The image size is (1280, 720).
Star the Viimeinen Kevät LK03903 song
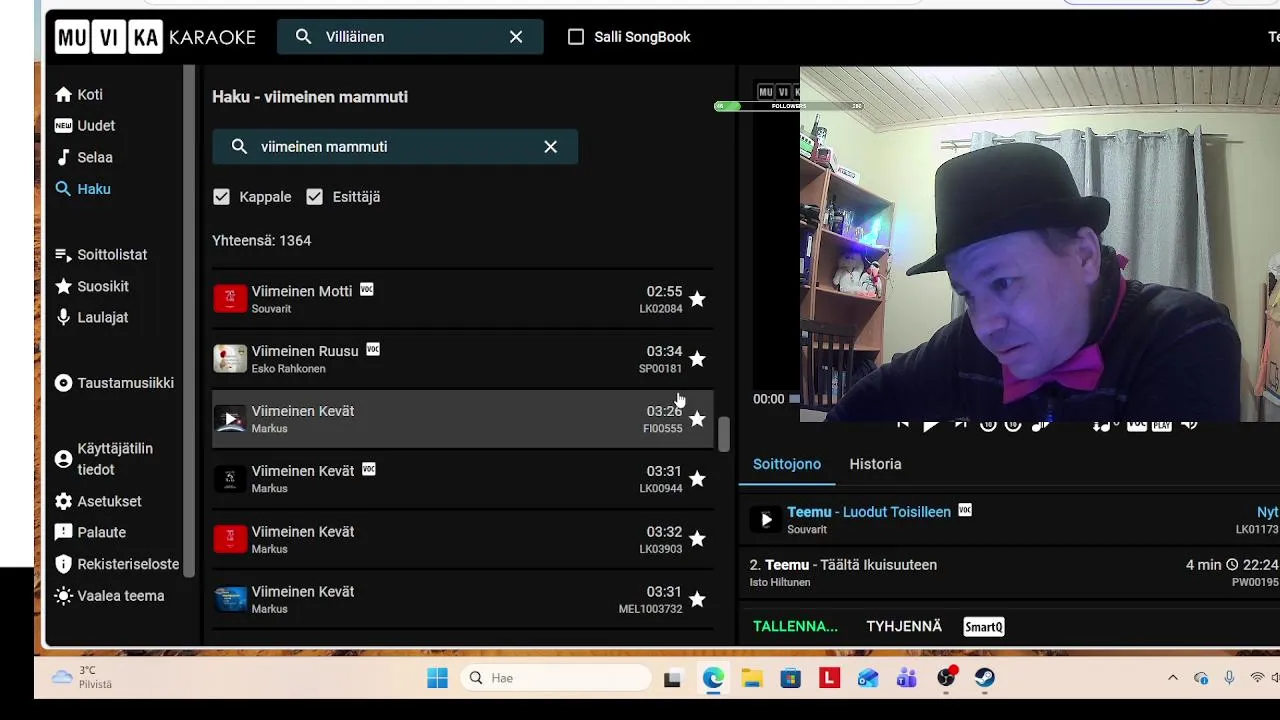697,539
